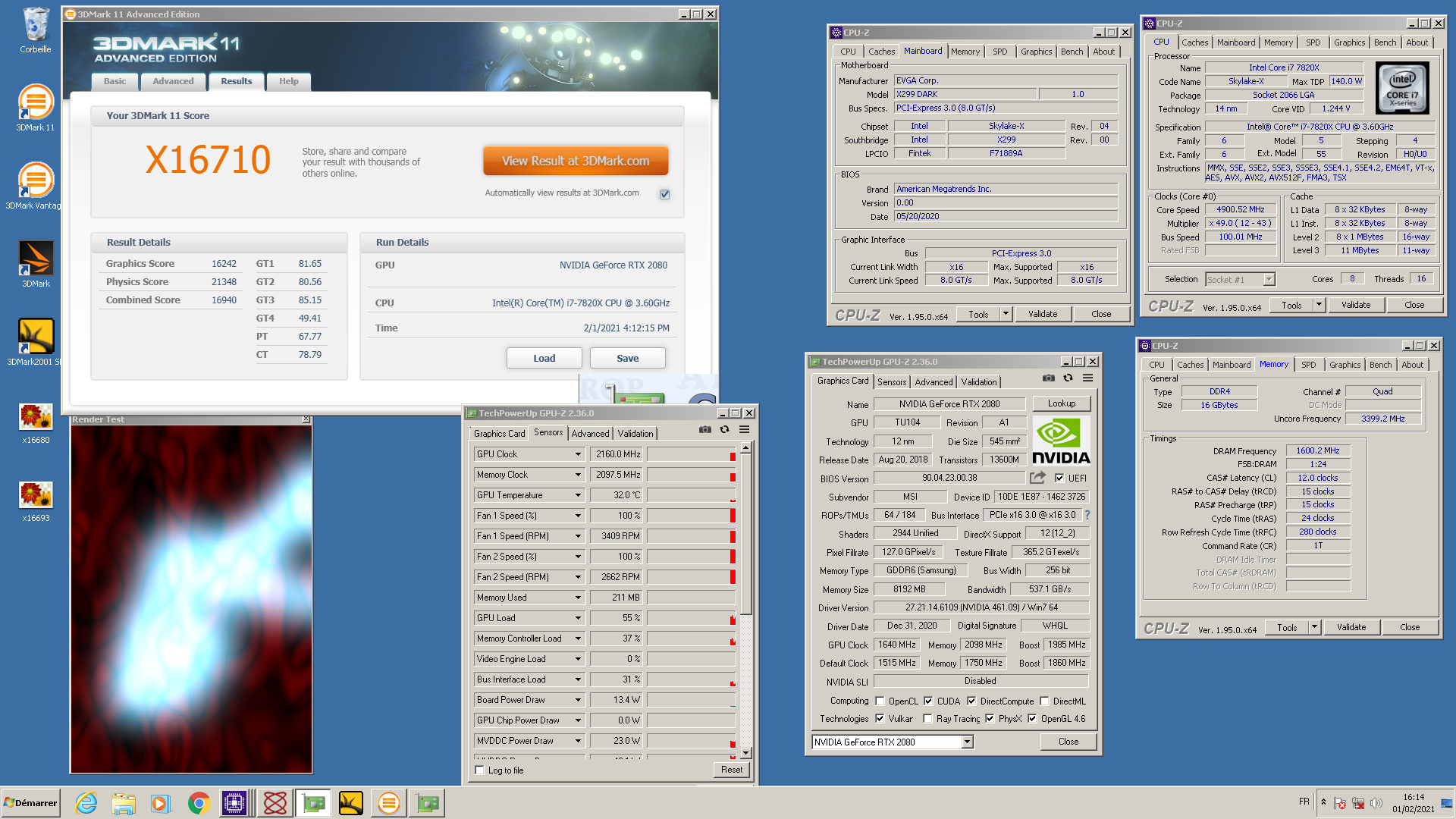Open the 3DMark Vantage desktop shortcut
1456x819 pixels.
[x=34, y=185]
